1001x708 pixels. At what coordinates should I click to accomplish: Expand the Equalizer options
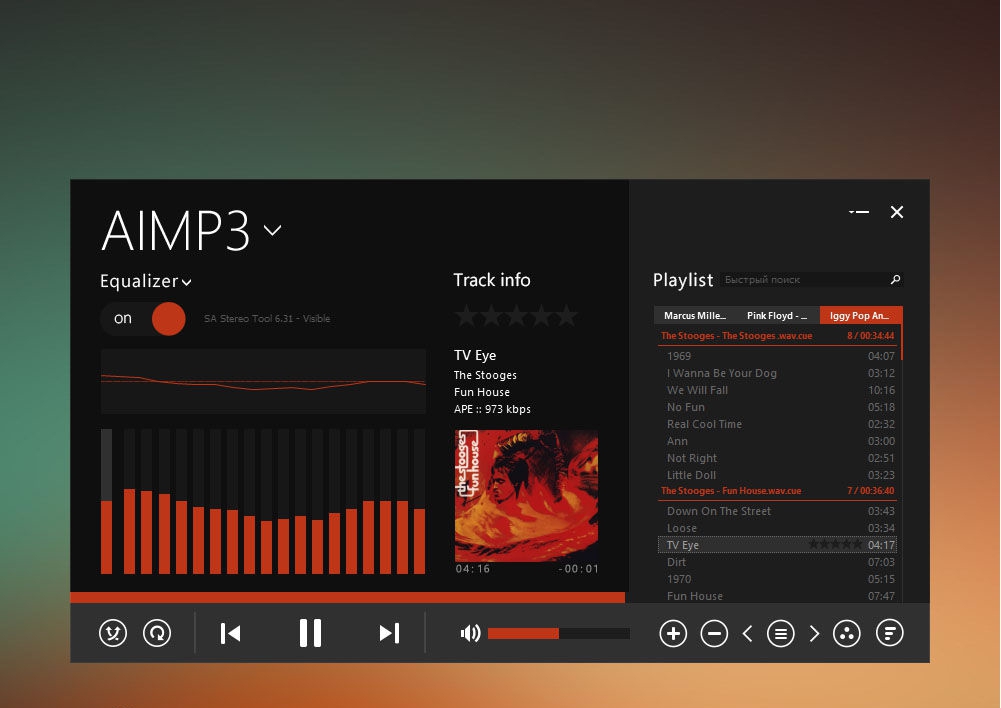(x=184, y=281)
